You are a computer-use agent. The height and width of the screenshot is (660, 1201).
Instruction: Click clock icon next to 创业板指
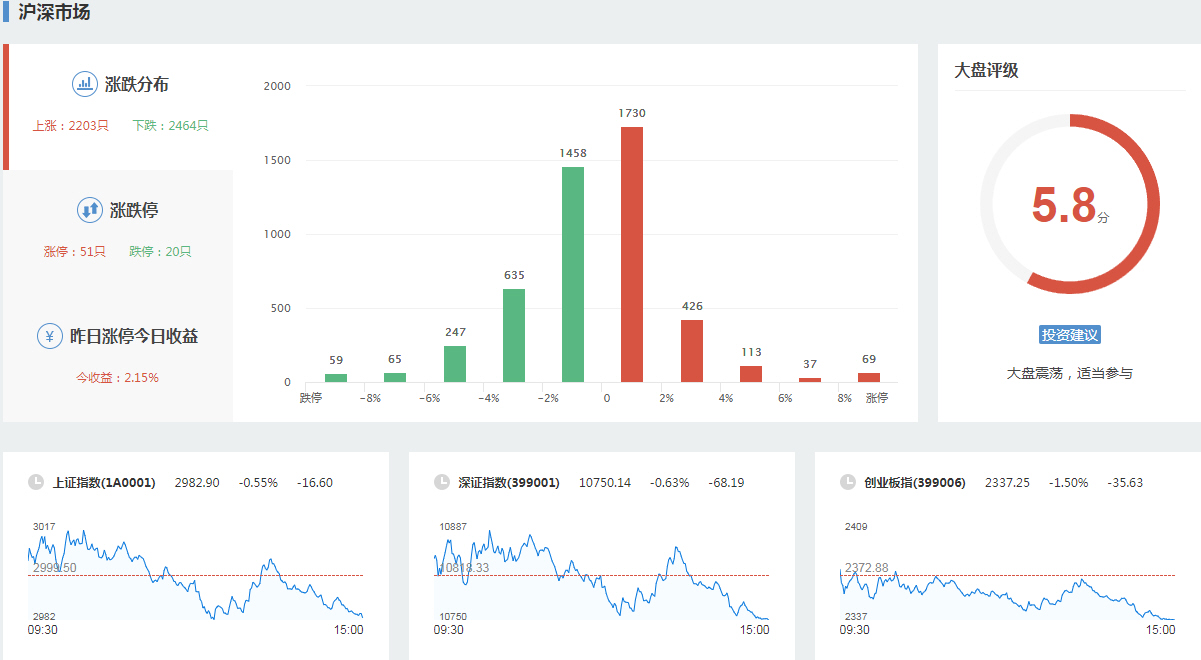click(848, 482)
